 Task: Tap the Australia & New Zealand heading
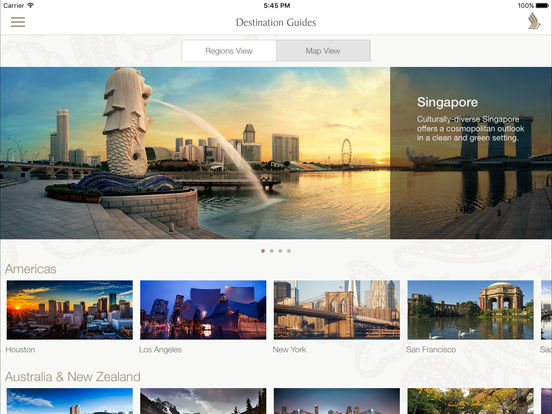click(x=73, y=377)
